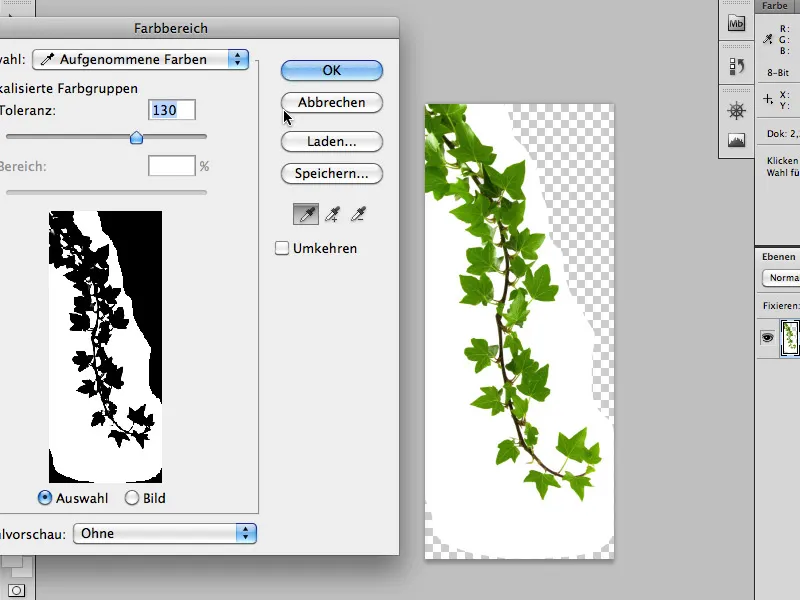Open the Histogram panel icon
Screen dimensions: 800x600
pyautogui.click(x=736, y=140)
